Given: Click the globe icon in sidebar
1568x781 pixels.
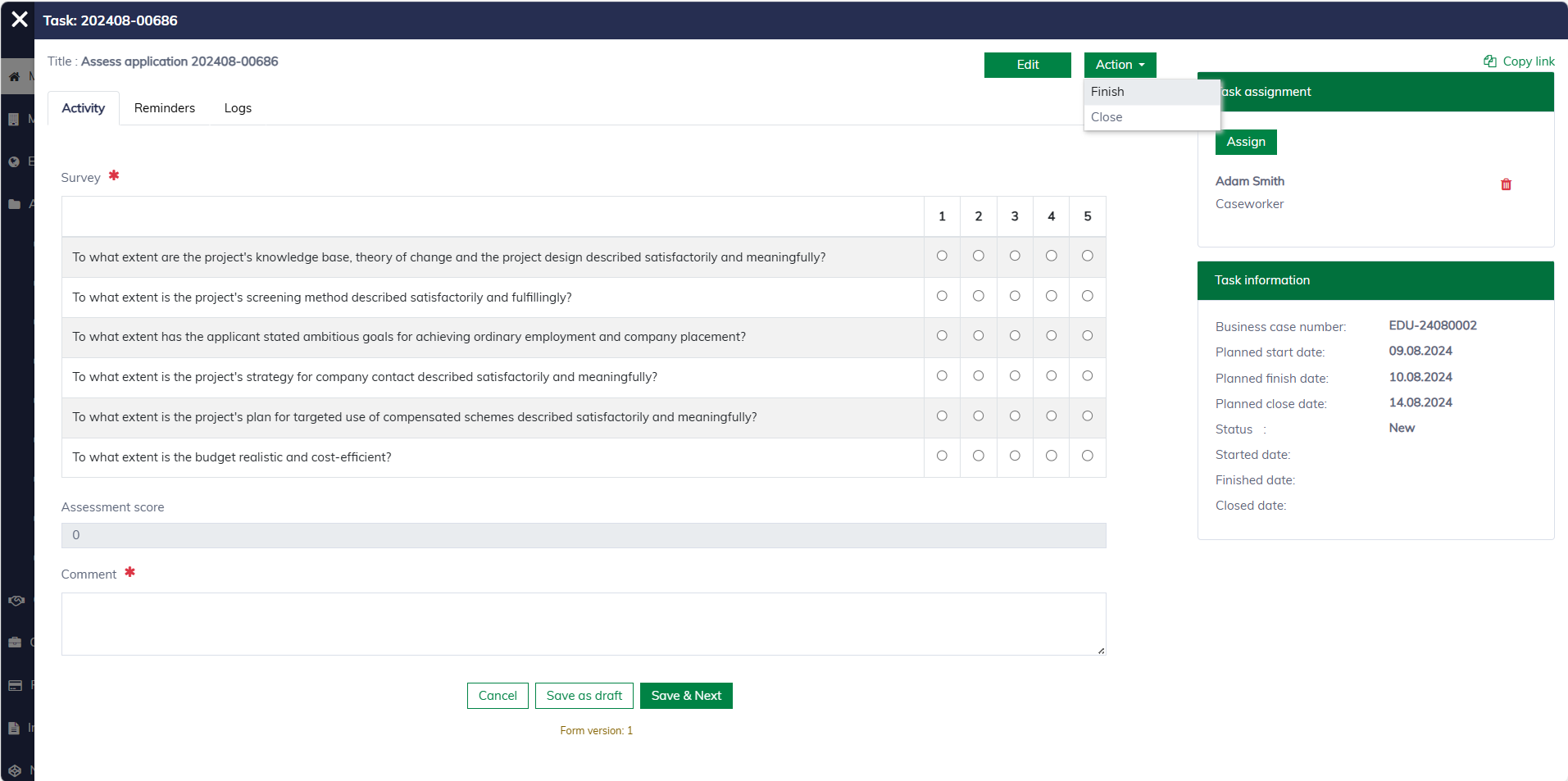Looking at the screenshot, I should pos(14,161).
